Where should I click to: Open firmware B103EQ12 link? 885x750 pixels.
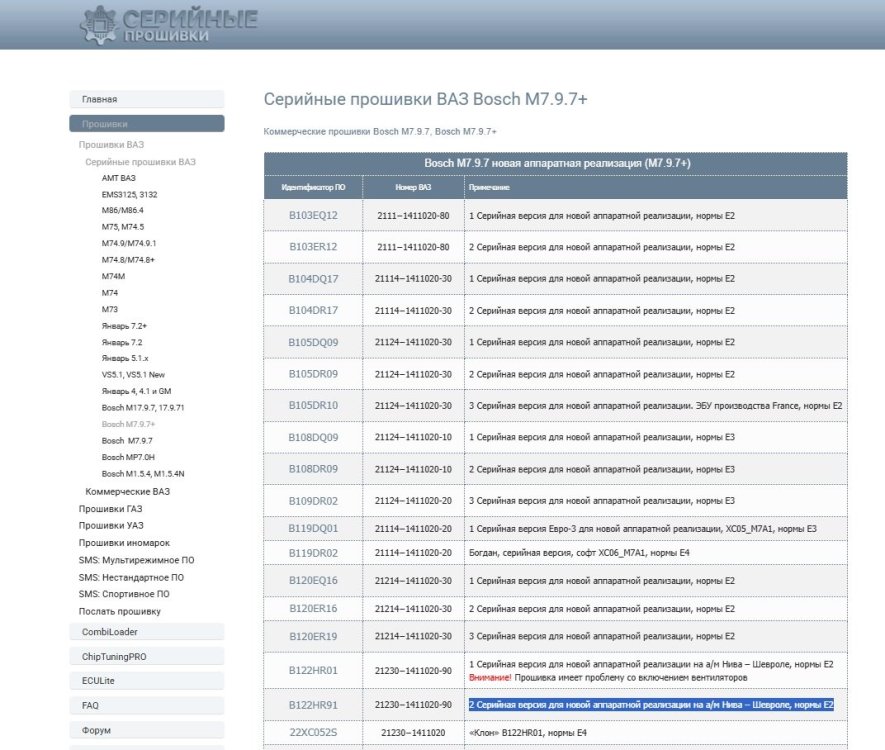(313, 216)
